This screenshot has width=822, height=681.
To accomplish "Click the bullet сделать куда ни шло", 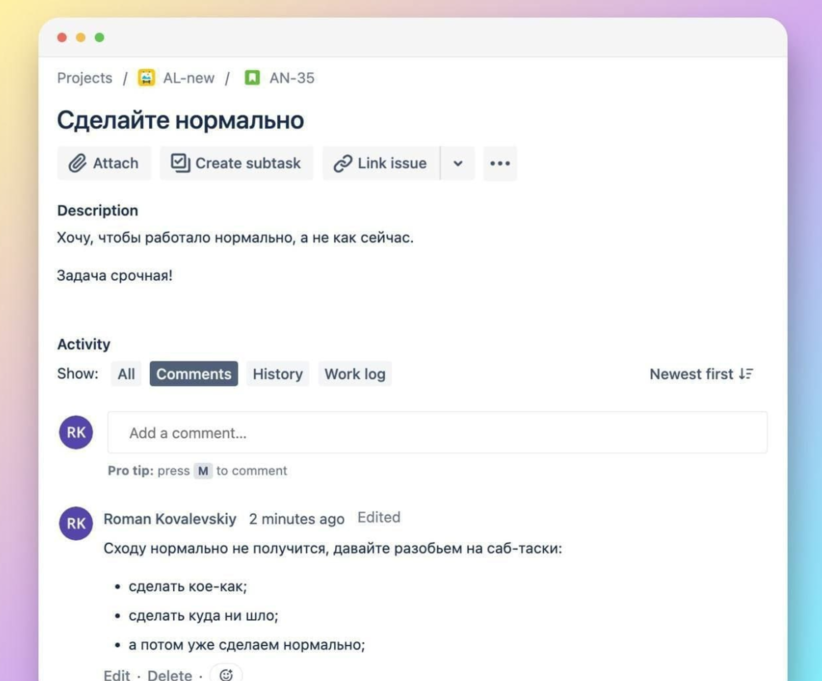I will pos(203,615).
